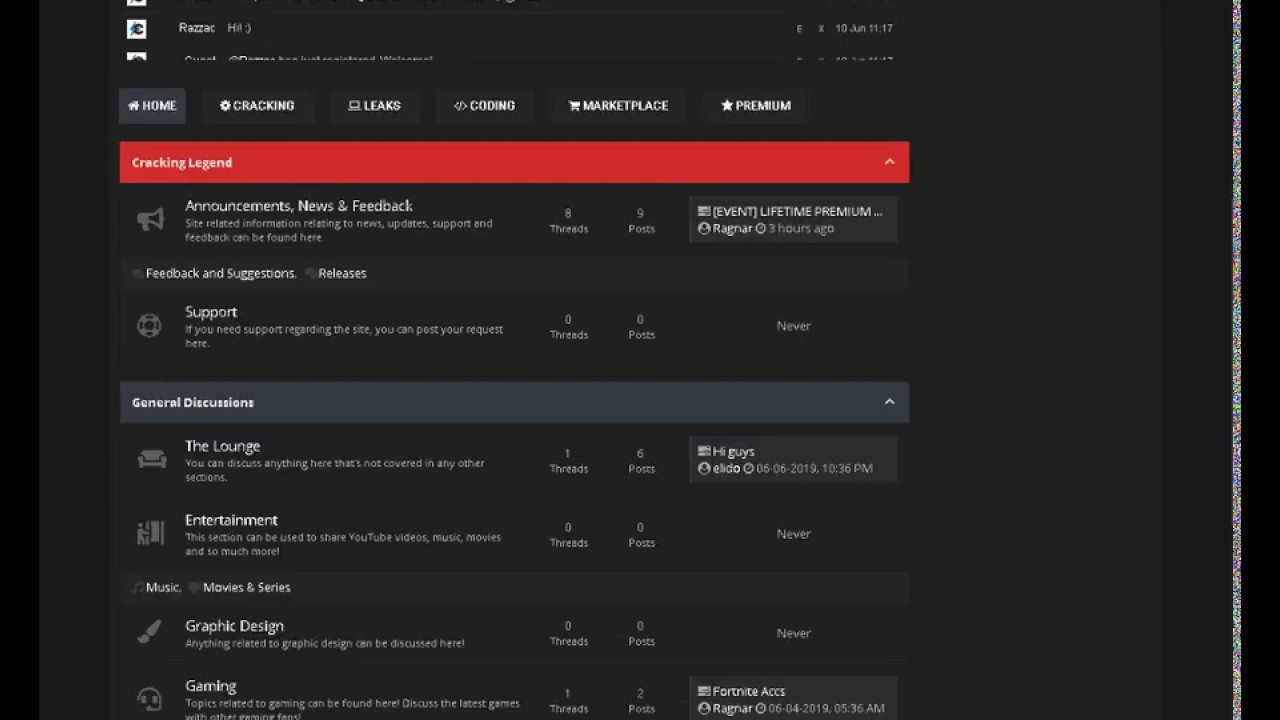Screen dimensions: 1280x720
Task: Open the MARKETPLACE navigation tab
Action: (x=618, y=105)
